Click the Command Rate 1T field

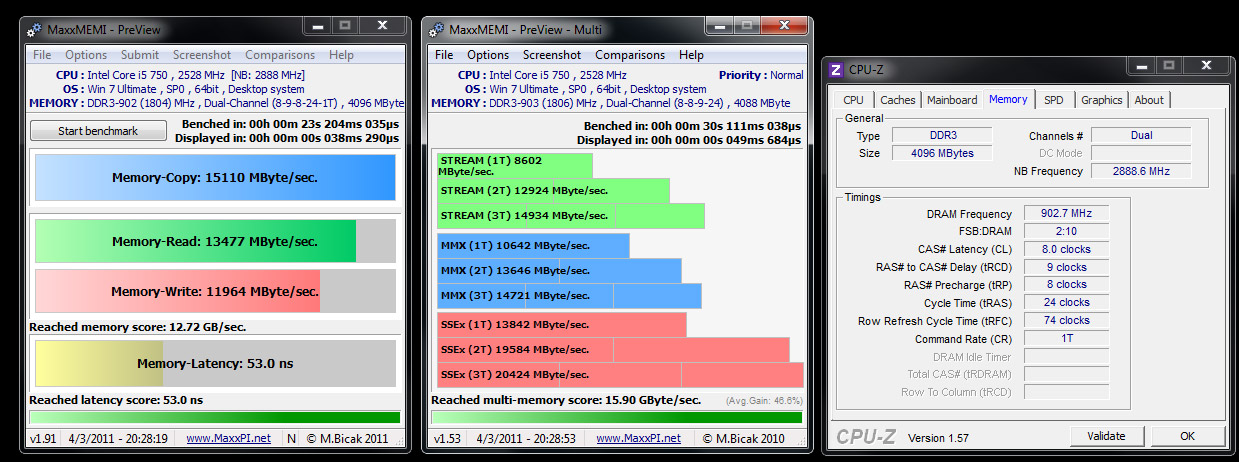pyautogui.click(x=1066, y=338)
